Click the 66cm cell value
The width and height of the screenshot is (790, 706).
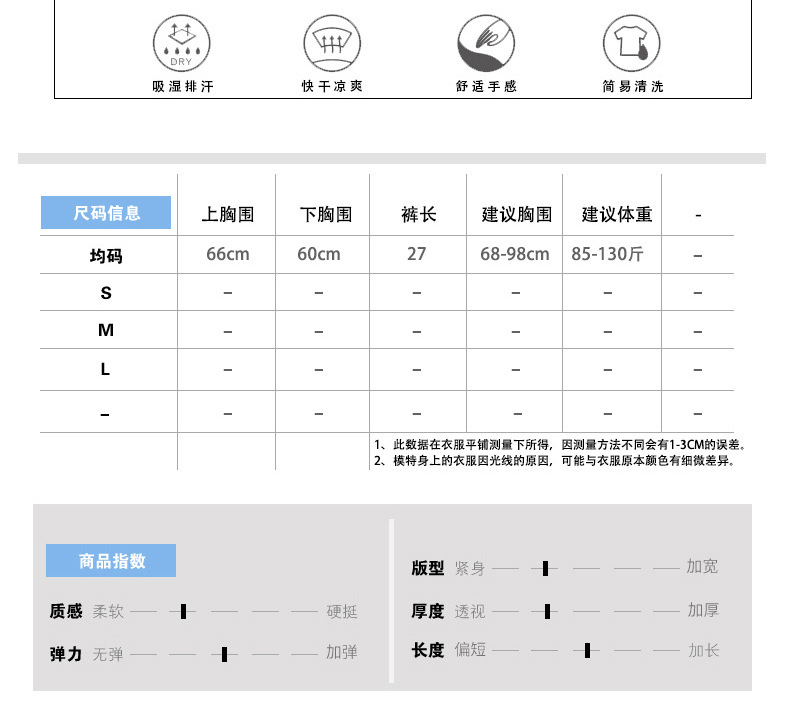[228, 254]
